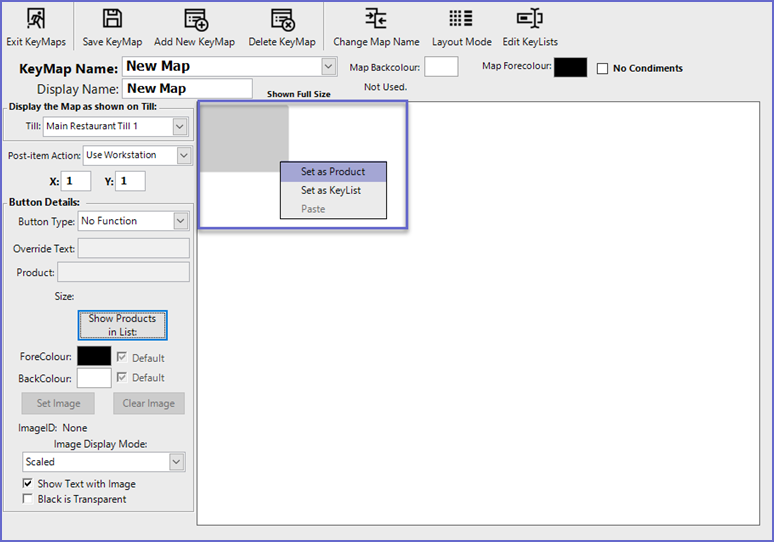Open the Till selection dropdown

[x=180, y=127]
